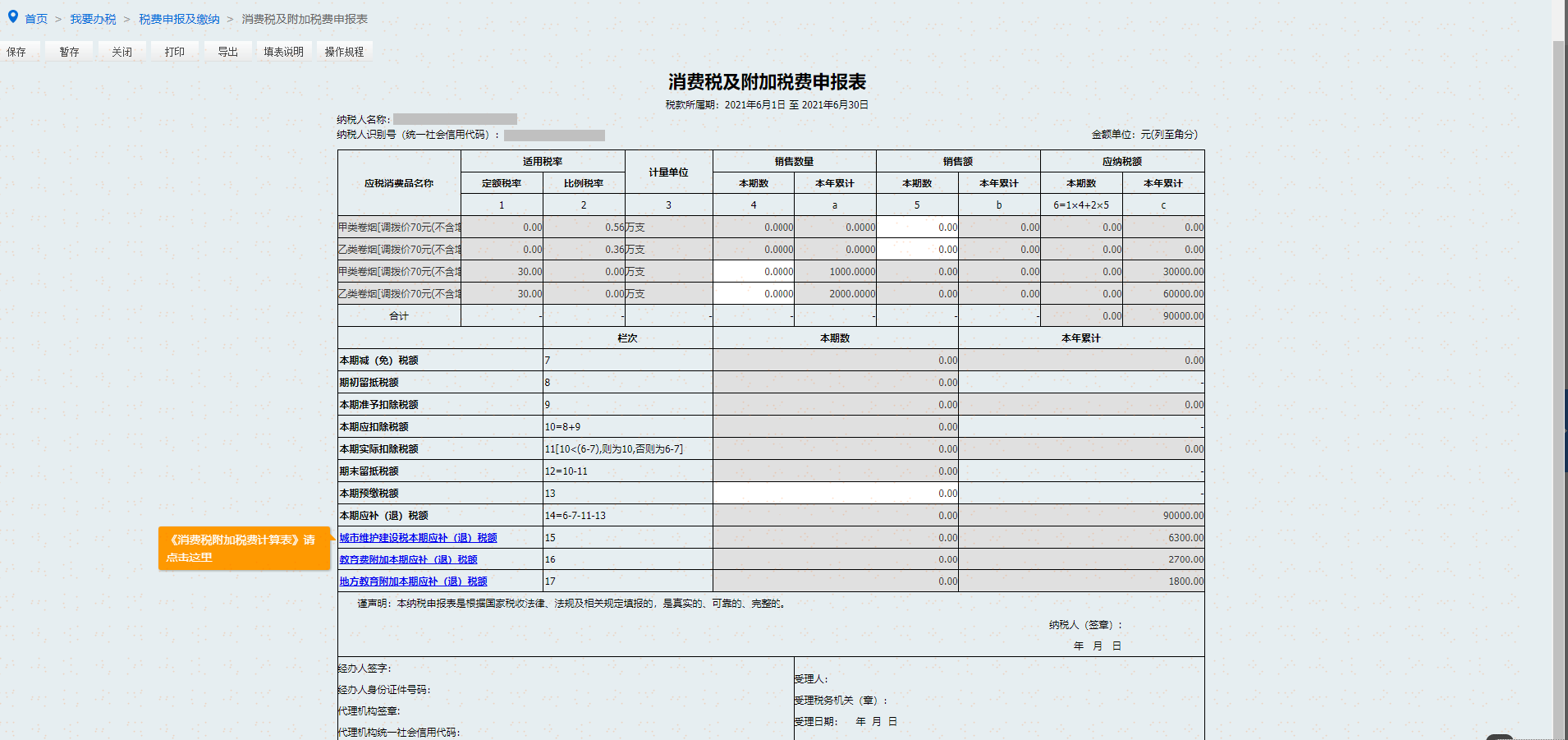Image resolution: width=1568 pixels, height=740 pixels.
Task: Select the 90000.00 total in the 合计 row
Action: tap(1163, 316)
